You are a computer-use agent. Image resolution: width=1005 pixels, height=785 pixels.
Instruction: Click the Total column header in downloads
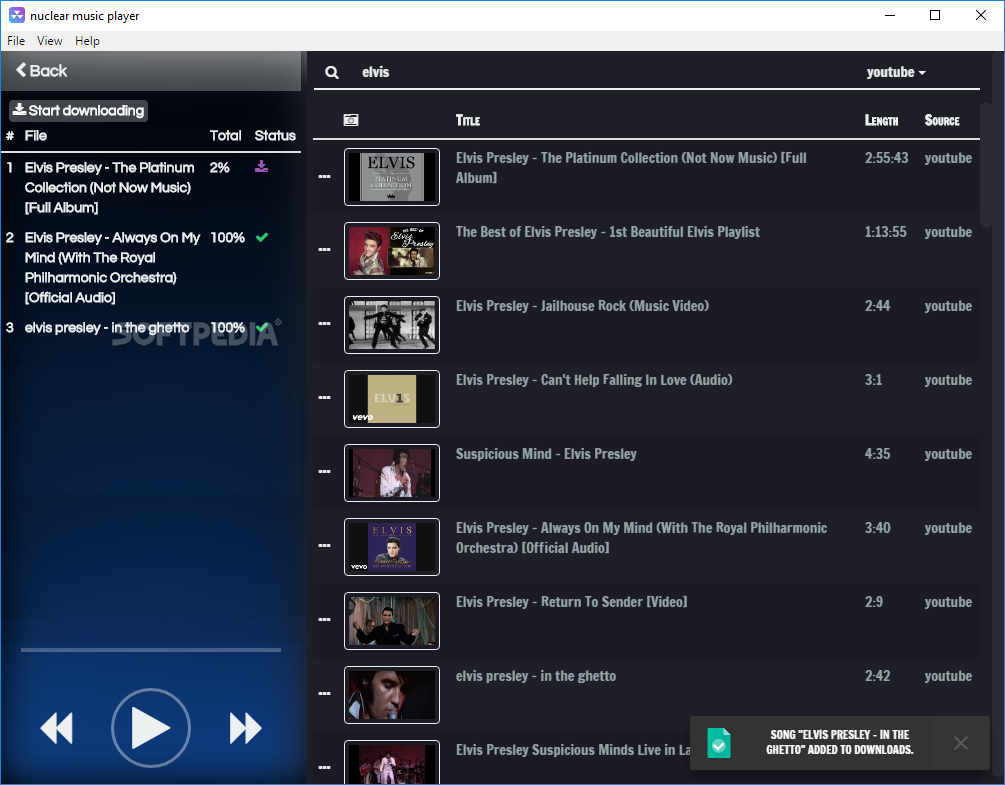pos(226,135)
